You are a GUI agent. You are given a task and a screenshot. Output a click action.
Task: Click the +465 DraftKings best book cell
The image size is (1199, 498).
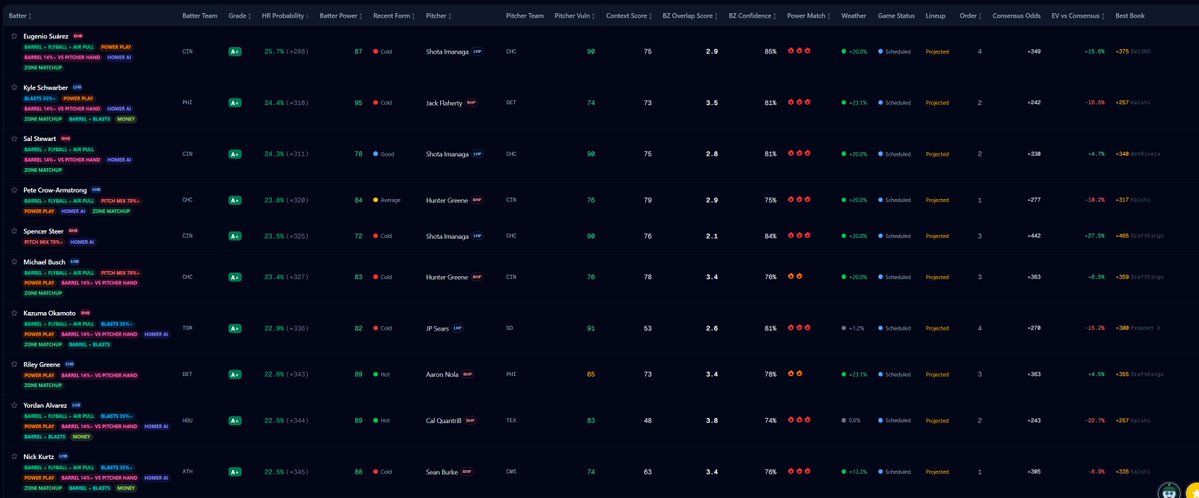(x=1139, y=236)
